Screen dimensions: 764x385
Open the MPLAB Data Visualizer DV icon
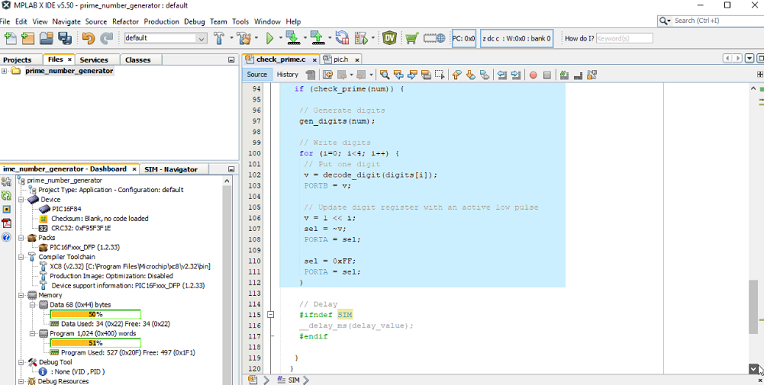tap(389, 38)
